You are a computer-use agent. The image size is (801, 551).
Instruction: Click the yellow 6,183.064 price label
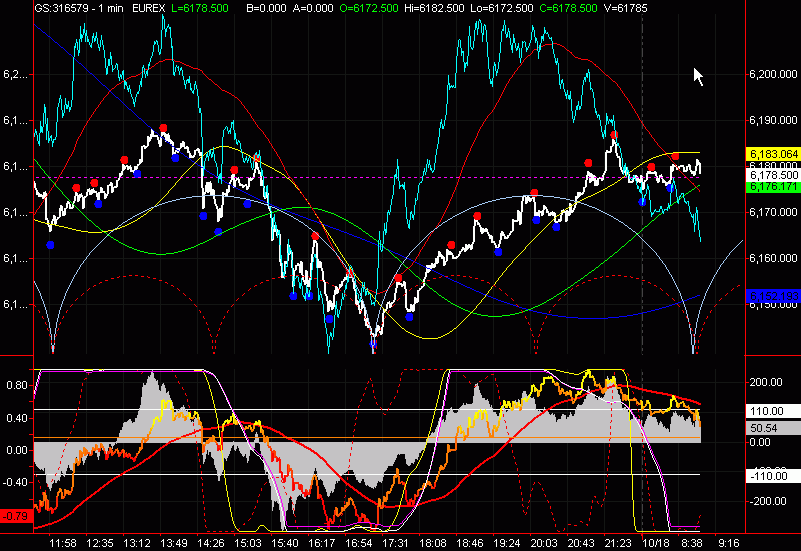click(772, 154)
